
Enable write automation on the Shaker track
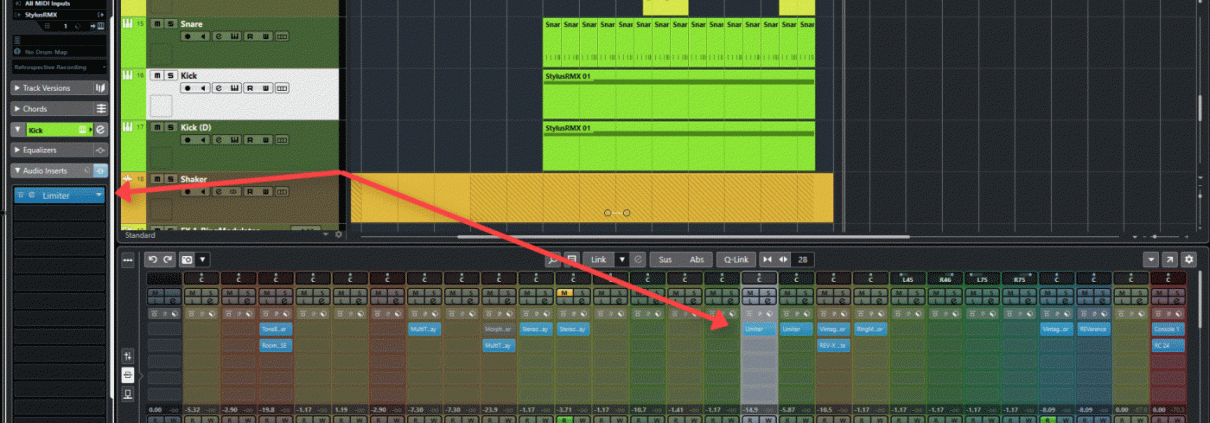tap(266, 193)
